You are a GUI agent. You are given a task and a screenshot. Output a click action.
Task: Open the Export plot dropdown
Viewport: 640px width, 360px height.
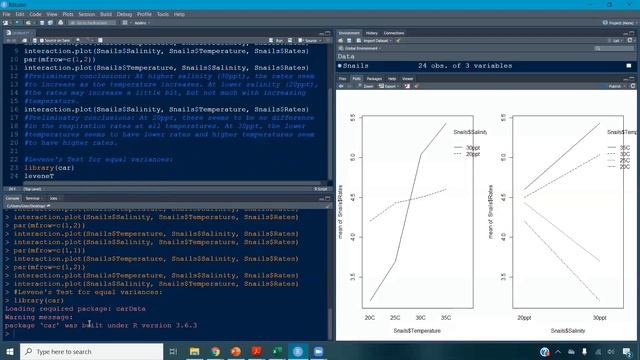click(389, 86)
